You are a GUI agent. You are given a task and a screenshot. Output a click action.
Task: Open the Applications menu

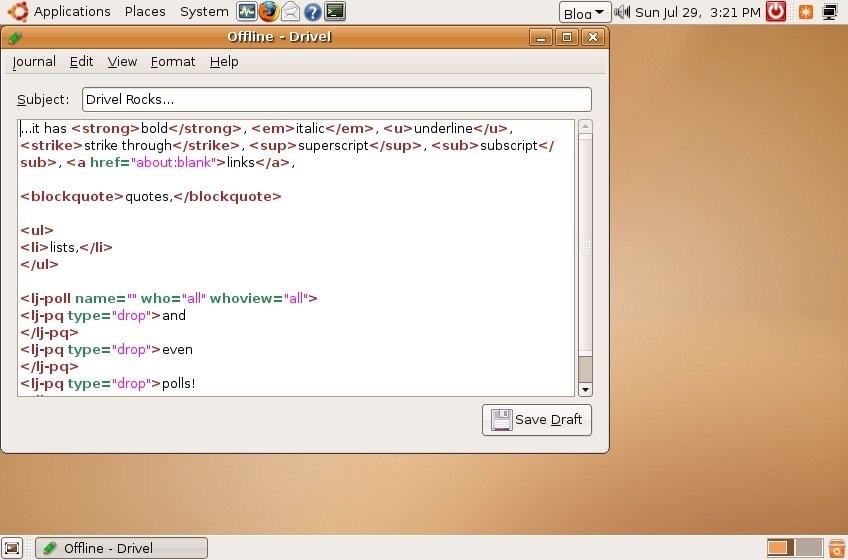(72, 11)
